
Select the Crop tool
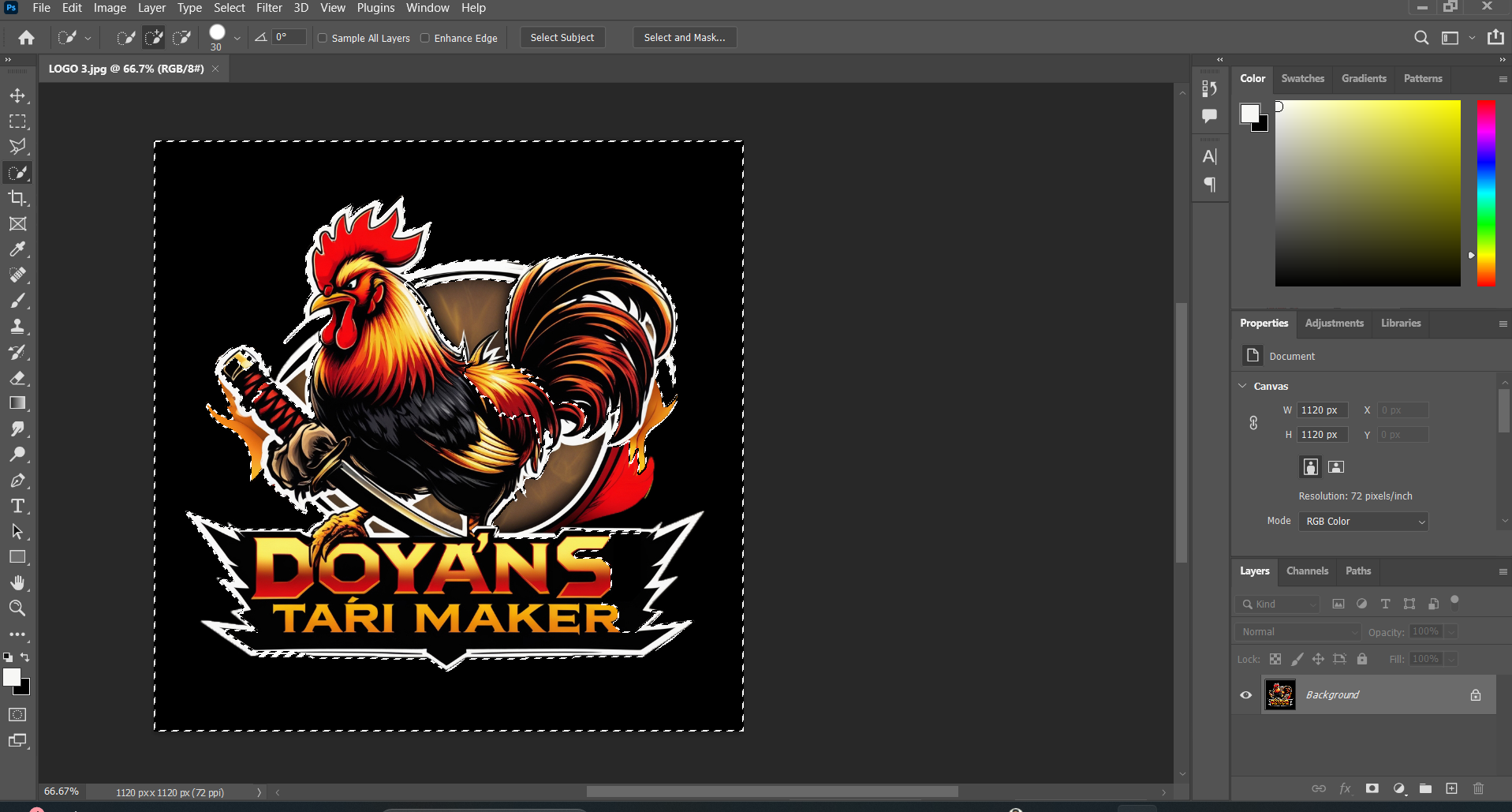(17, 198)
